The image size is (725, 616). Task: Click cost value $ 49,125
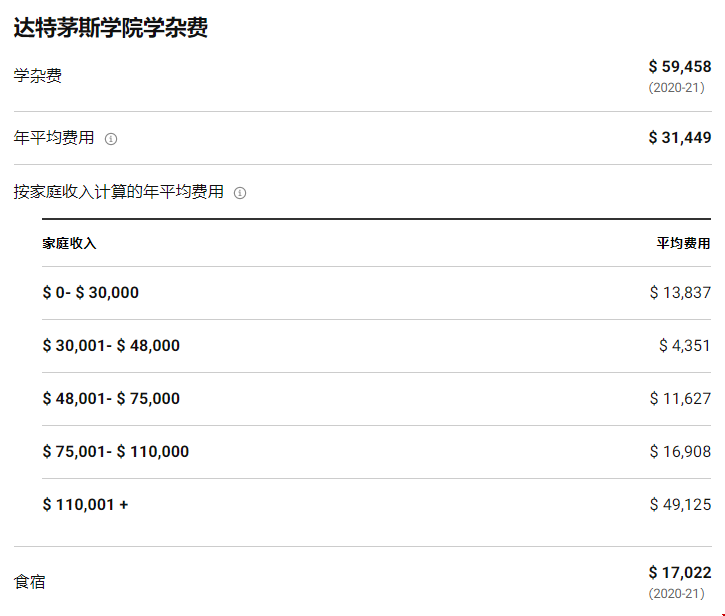[x=680, y=505]
